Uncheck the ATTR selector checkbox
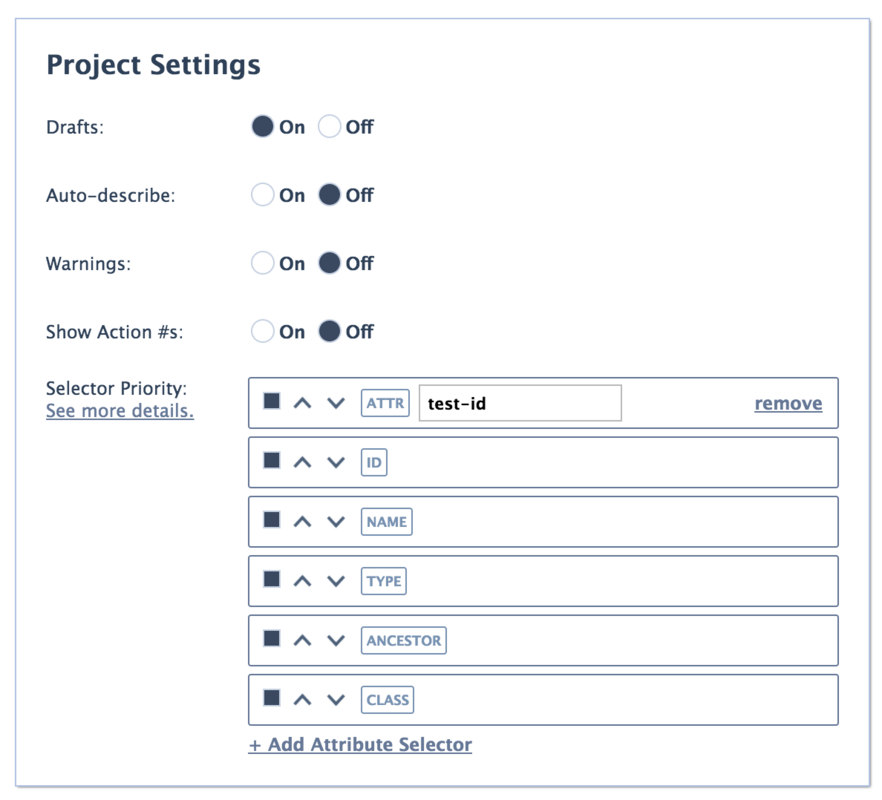Image resolution: width=882 pixels, height=800 pixels. 272,401
